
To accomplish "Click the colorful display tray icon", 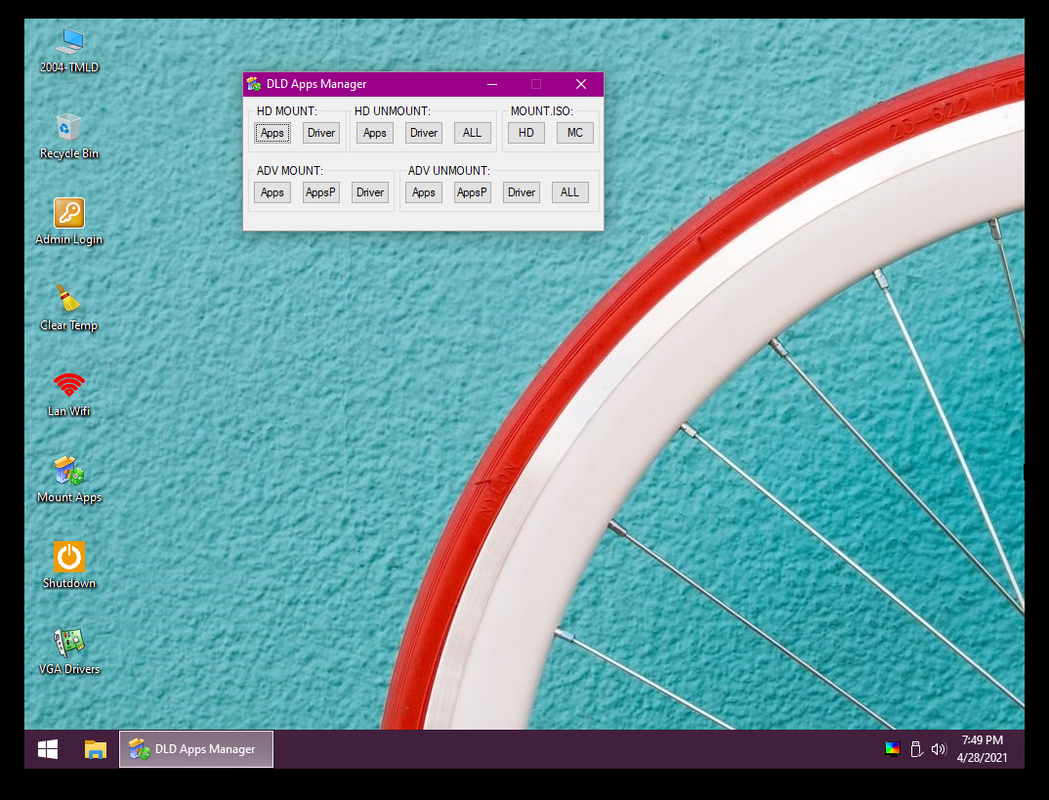I will point(892,748).
